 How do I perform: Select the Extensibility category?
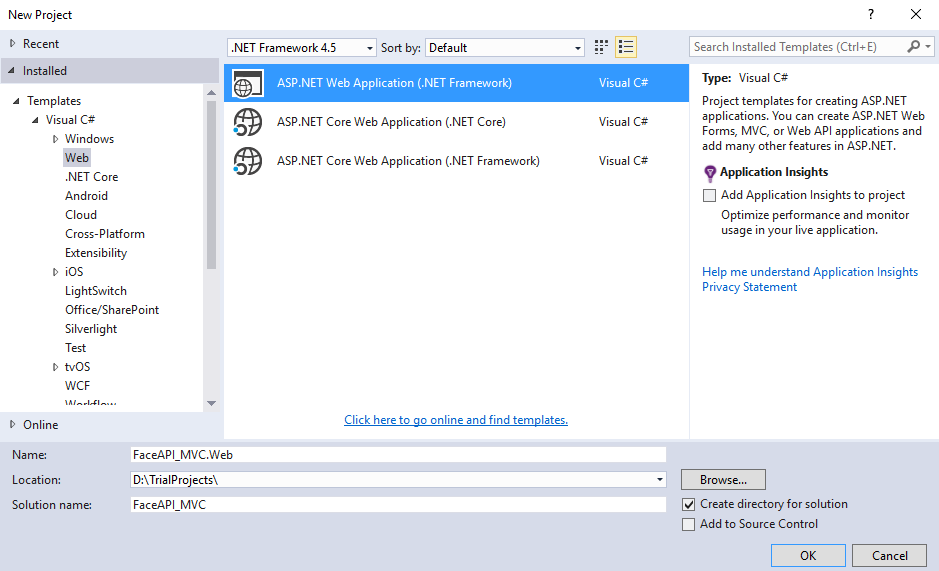96,253
